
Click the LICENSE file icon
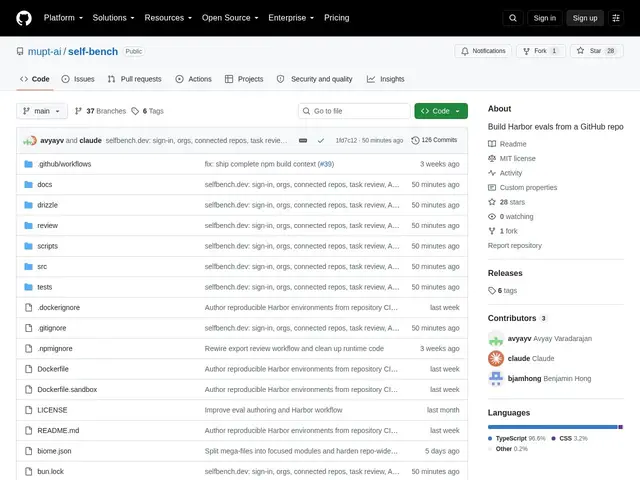coord(28,410)
